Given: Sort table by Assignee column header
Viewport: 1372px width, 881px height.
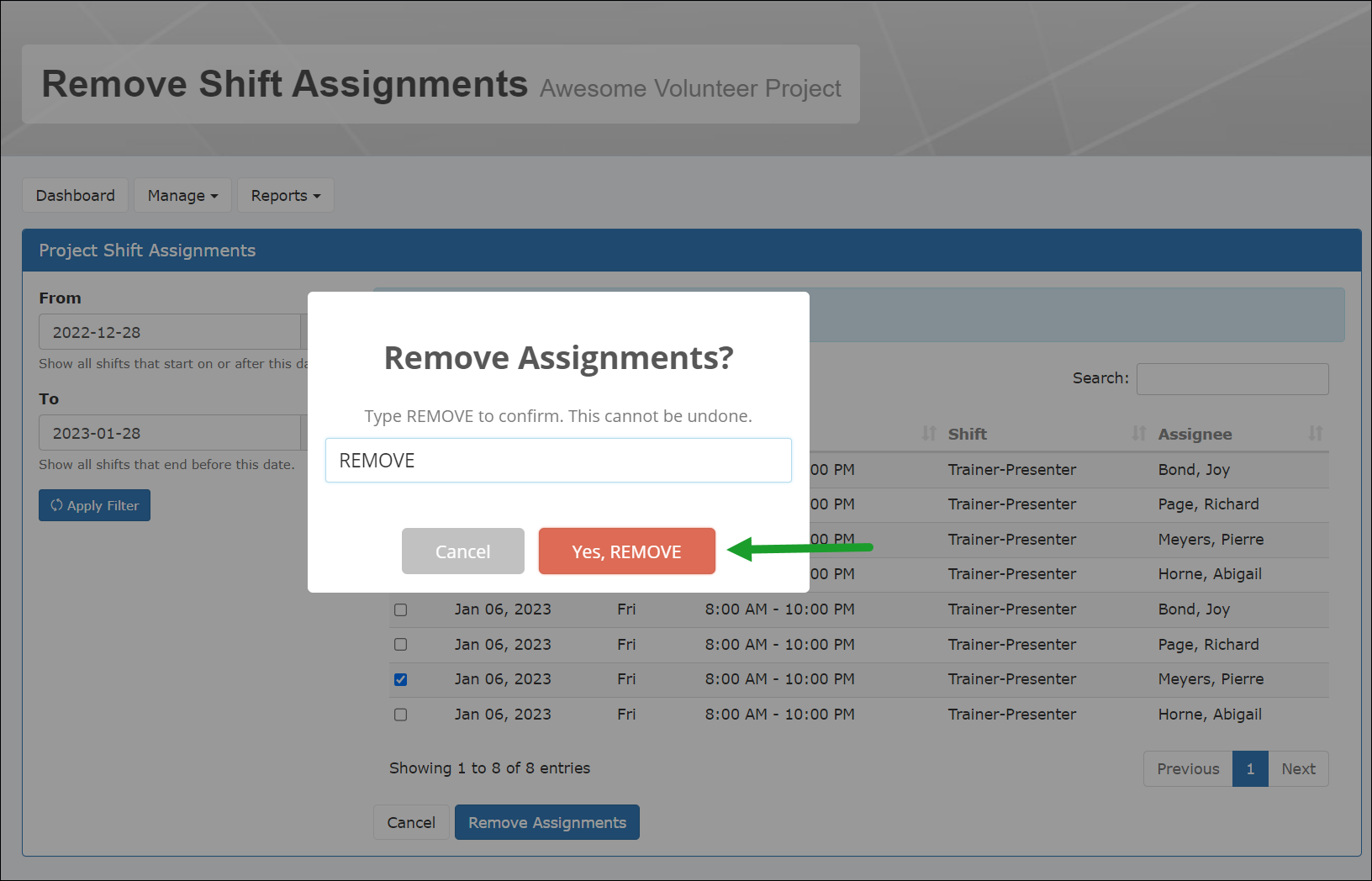Looking at the screenshot, I should (x=1195, y=434).
